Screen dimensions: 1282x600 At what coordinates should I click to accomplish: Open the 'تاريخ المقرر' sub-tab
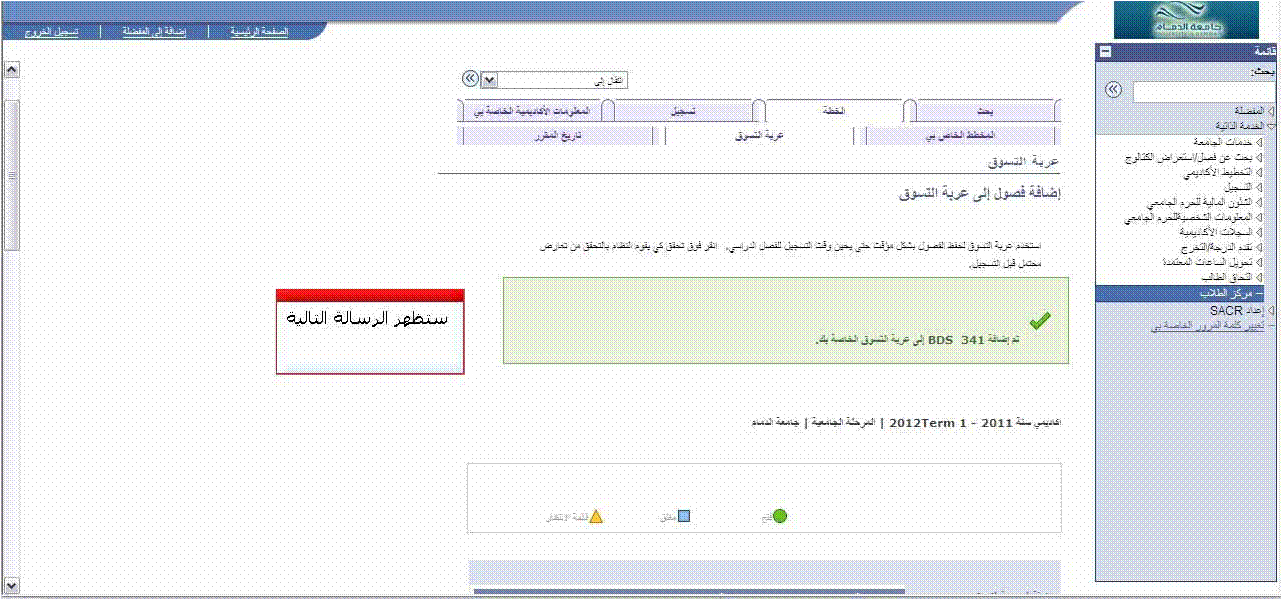coord(558,134)
